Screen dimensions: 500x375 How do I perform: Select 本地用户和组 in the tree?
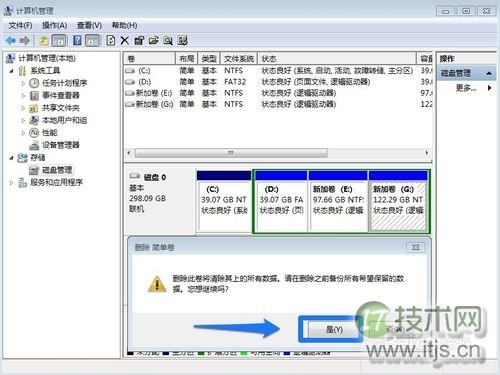[x=64, y=120]
